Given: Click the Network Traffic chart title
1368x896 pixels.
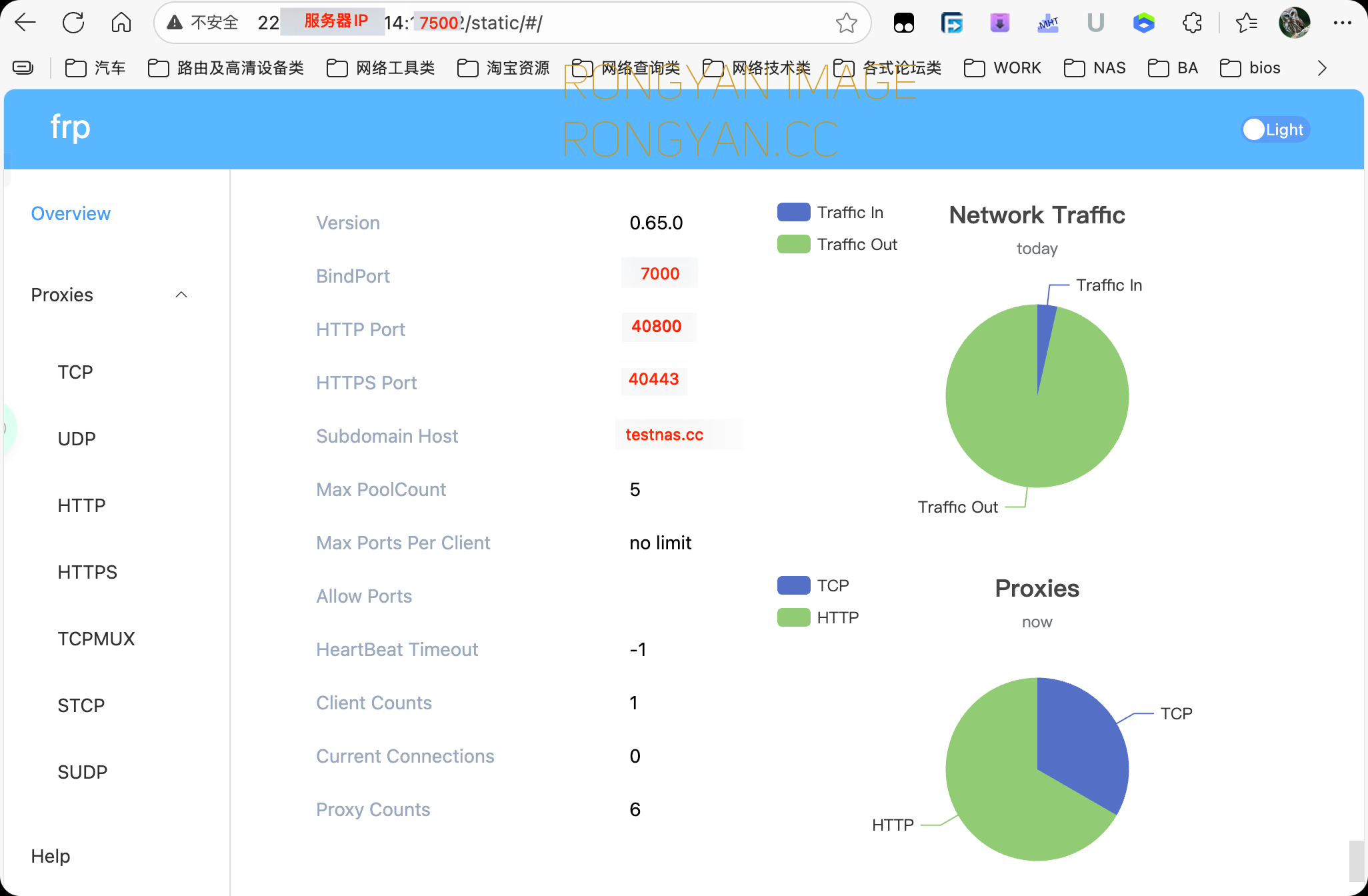Looking at the screenshot, I should coord(1037,215).
